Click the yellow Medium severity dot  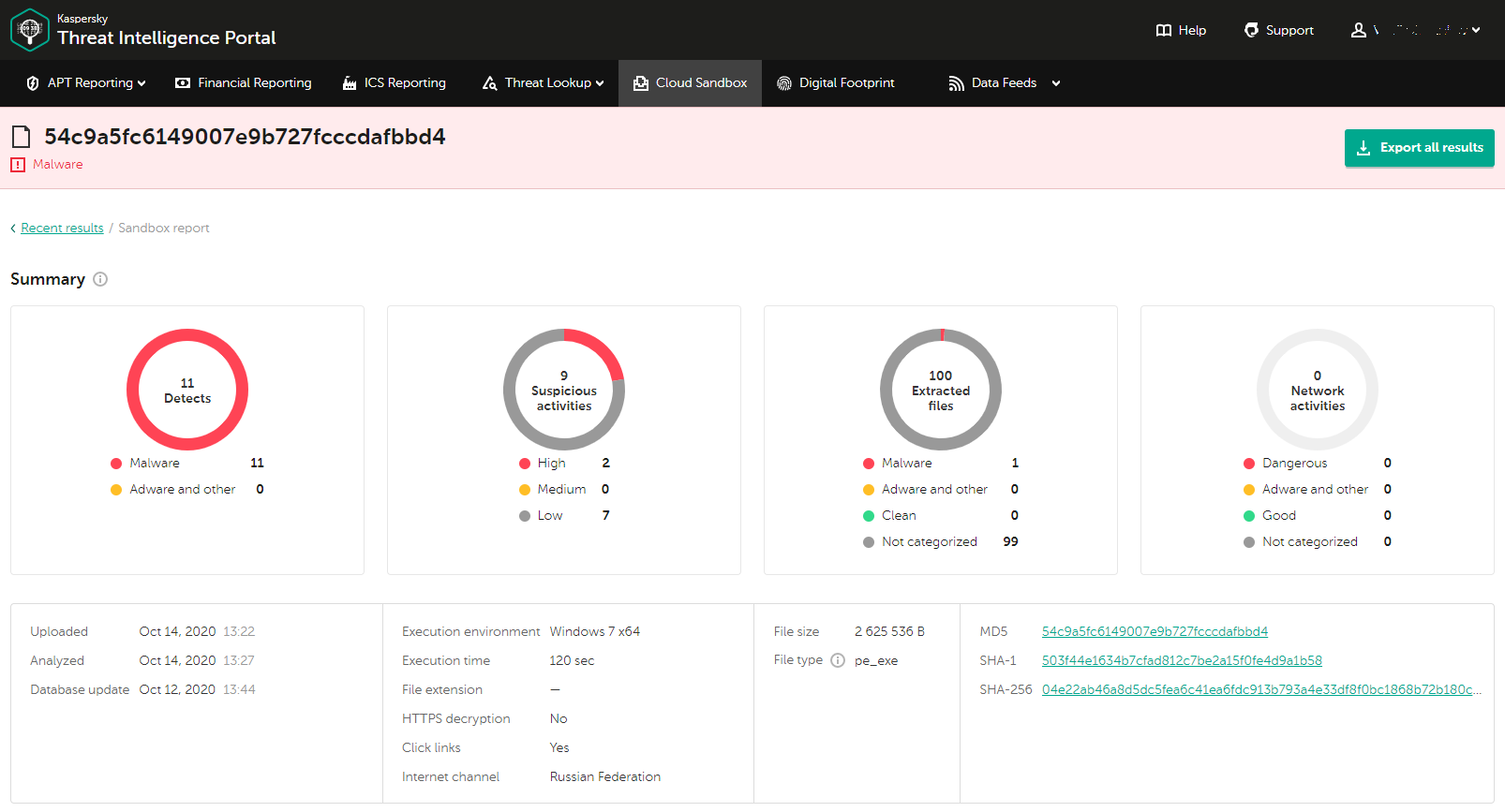point(525,490)
